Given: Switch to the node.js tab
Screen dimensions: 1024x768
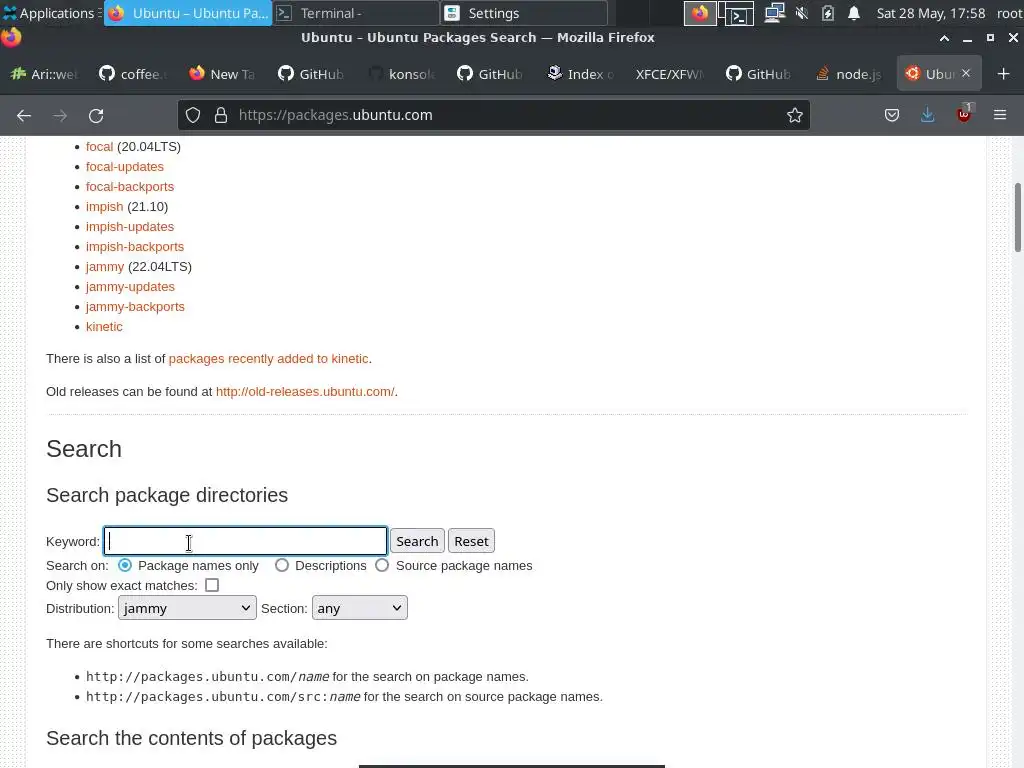Looking at the screenshot, I should [849, 74].
